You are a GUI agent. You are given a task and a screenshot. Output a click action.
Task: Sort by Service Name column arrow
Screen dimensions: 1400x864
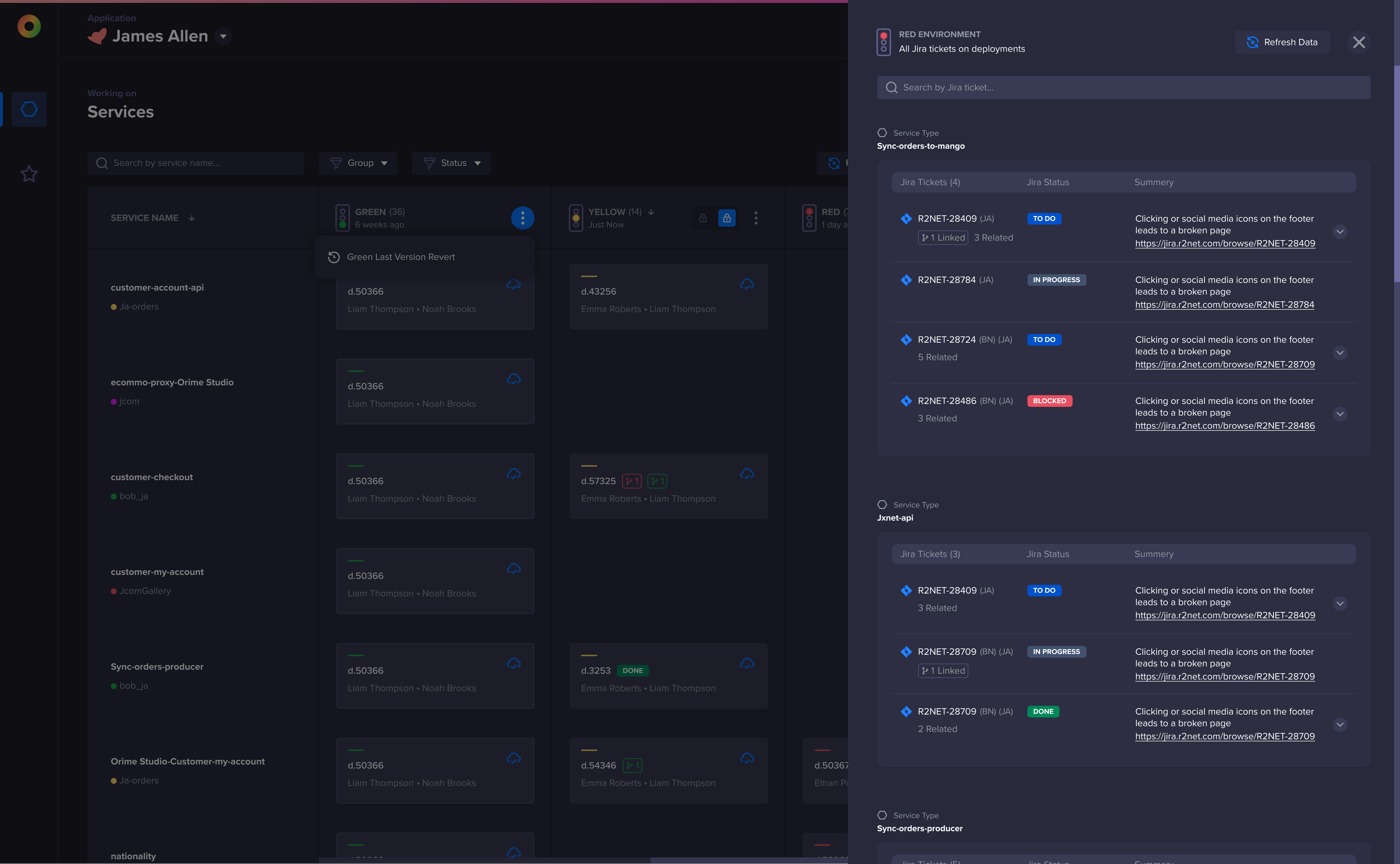(192, 218)
